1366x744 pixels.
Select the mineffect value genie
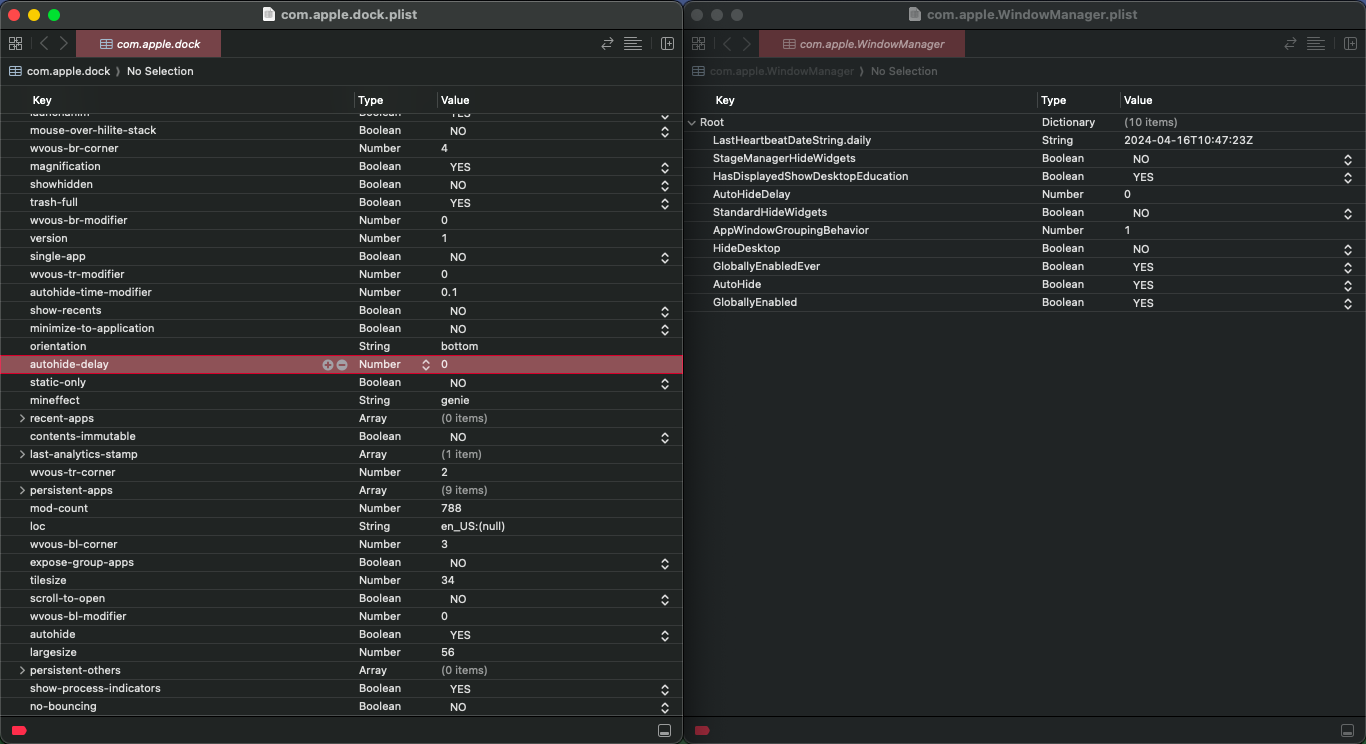455,400
